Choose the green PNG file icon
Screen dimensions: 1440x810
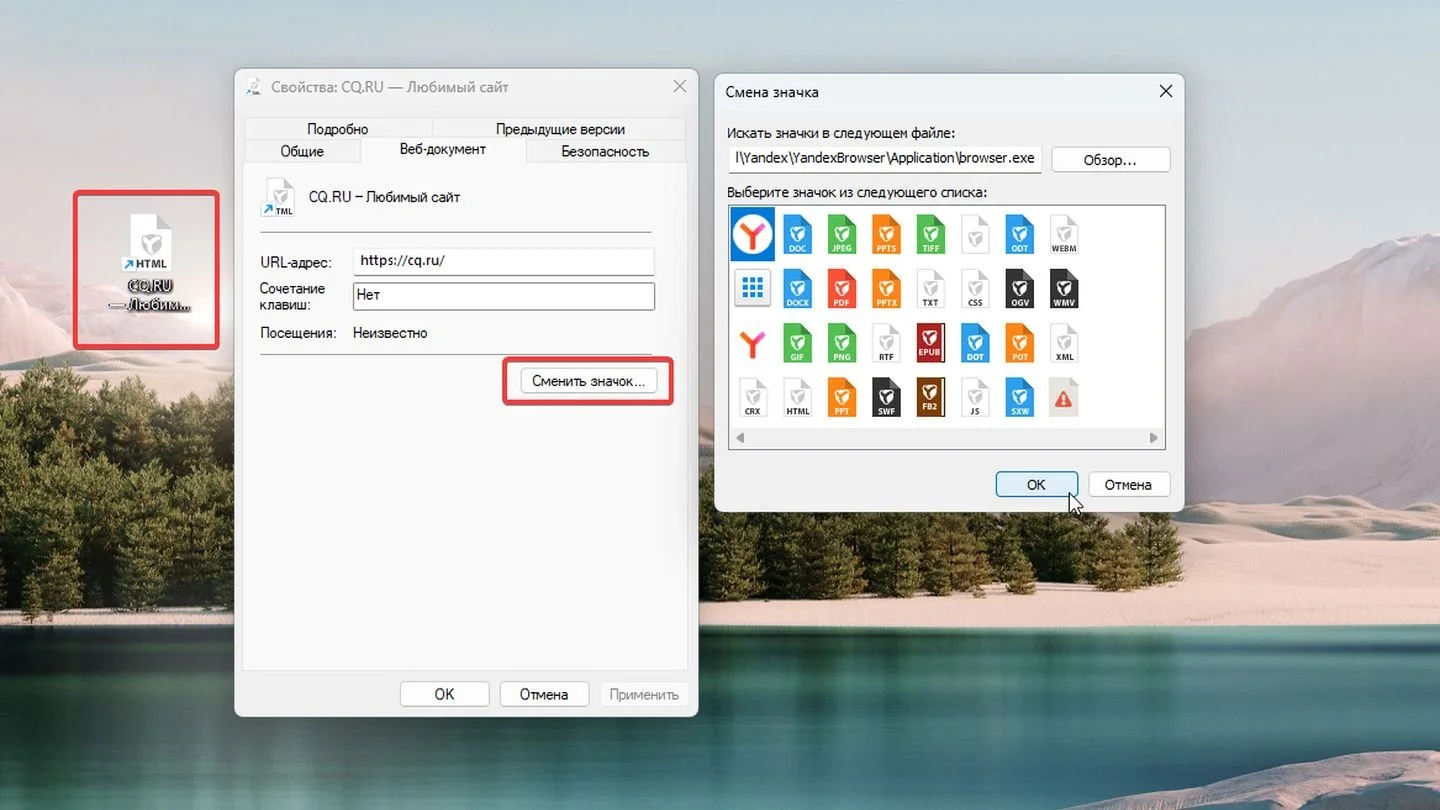point(842,343)
